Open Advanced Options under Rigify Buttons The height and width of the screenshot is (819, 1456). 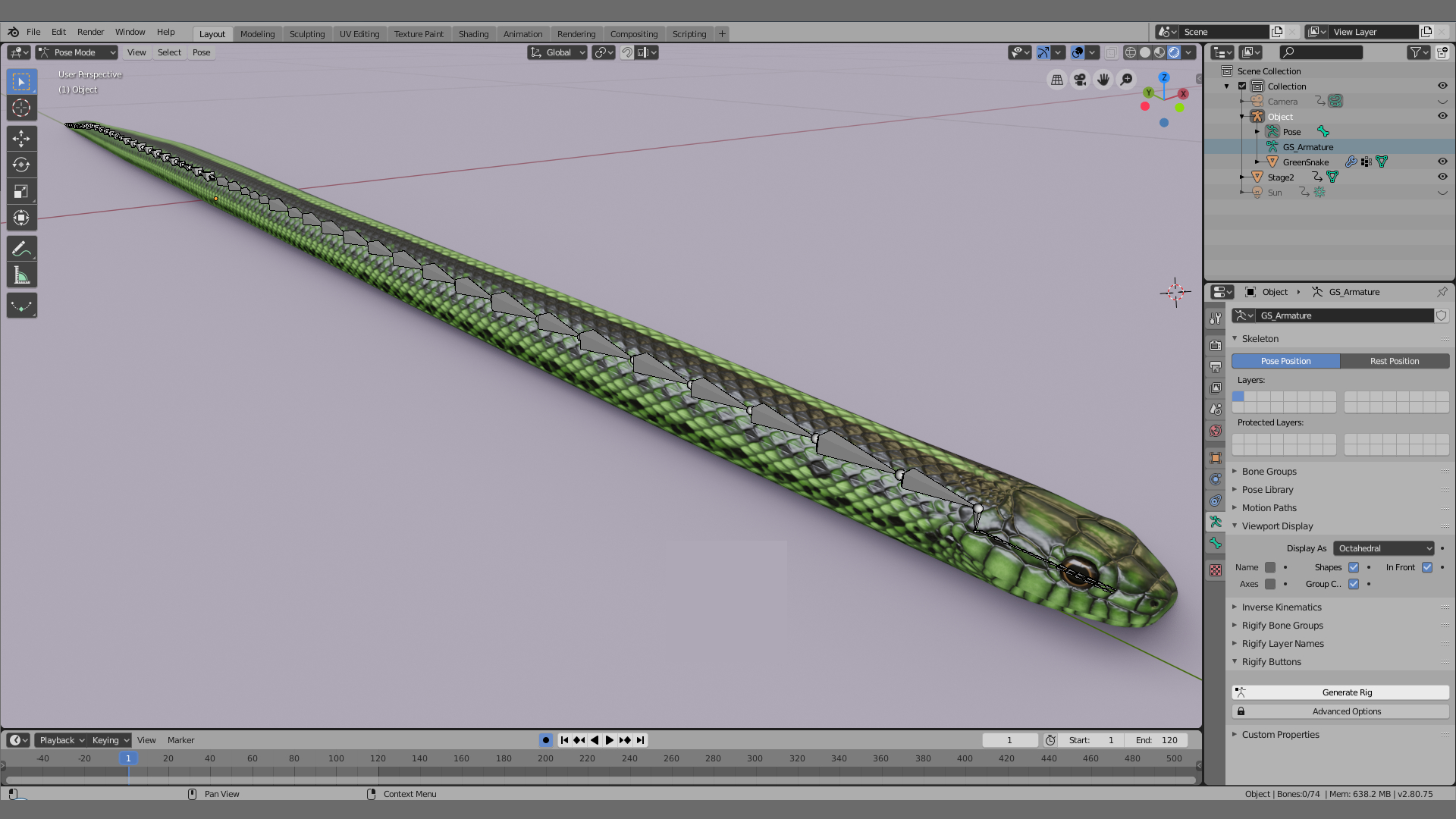(x=1347, y=711)
